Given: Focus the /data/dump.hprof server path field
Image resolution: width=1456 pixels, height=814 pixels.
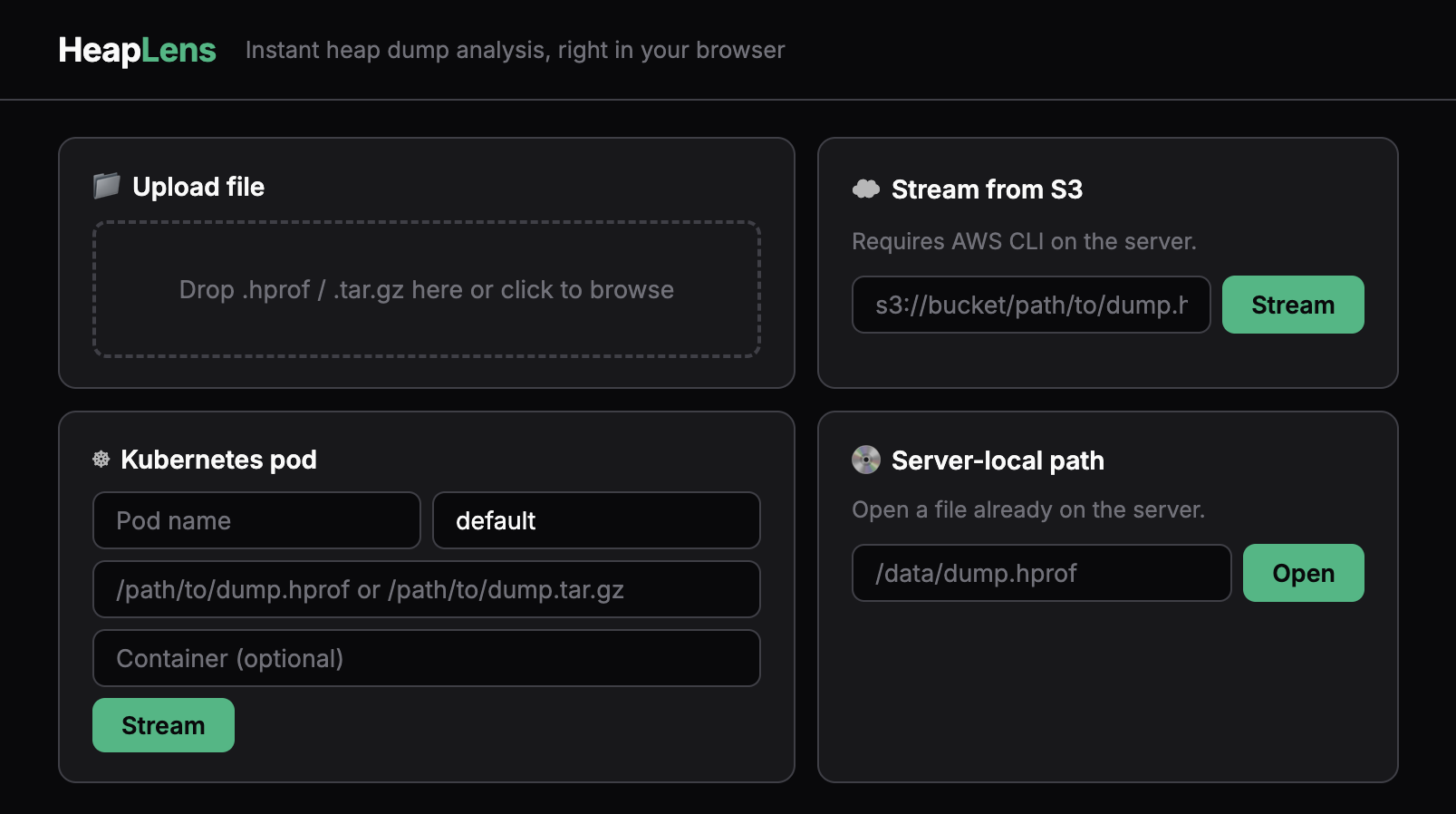Looking at the screenshot, I should click(1041, 573).
